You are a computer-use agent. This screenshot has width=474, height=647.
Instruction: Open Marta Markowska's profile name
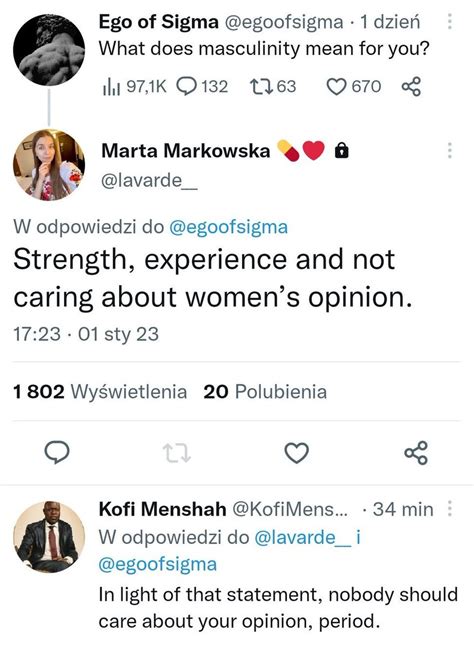186,151
